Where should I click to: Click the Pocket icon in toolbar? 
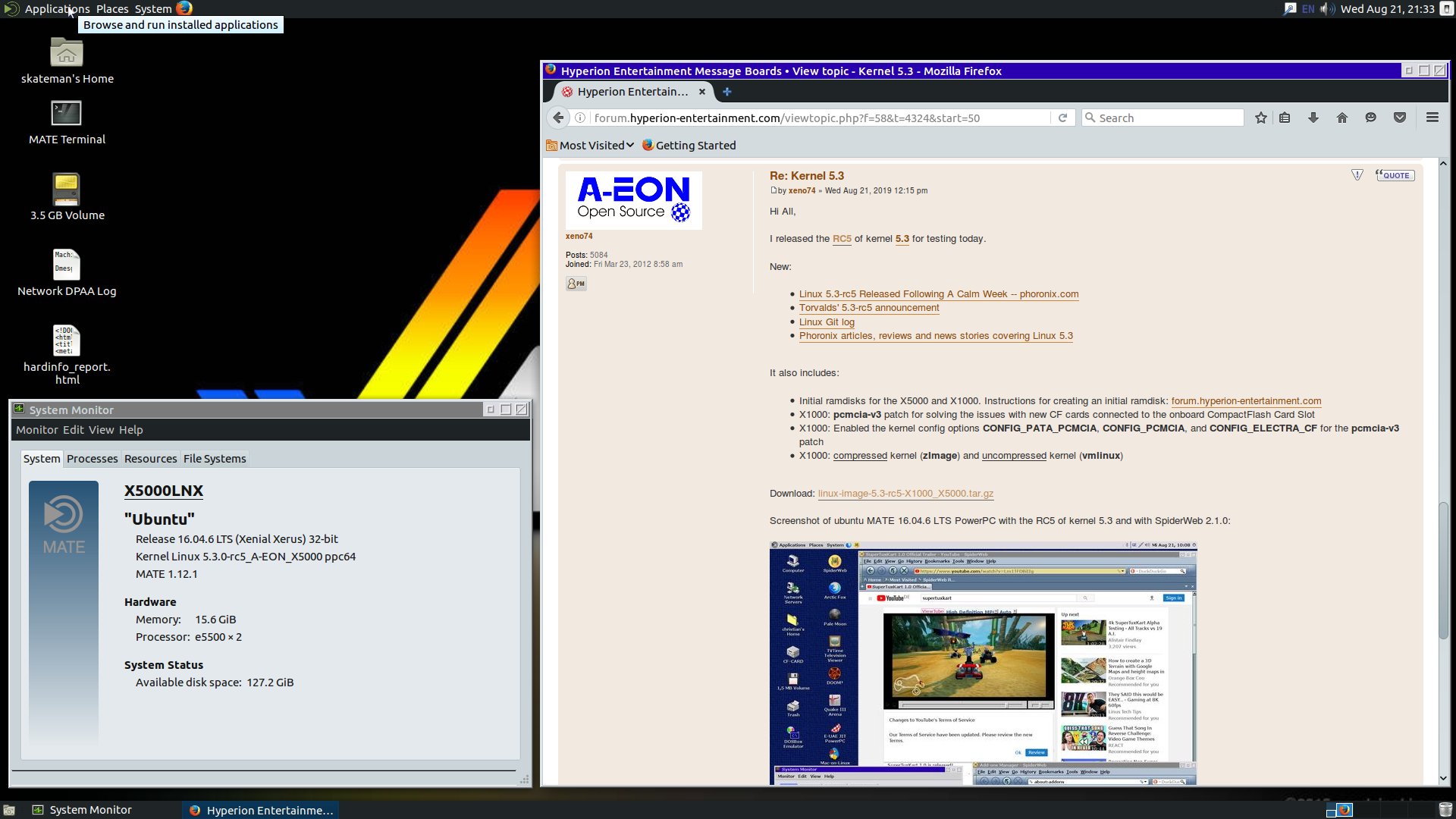coord(1400,118)
